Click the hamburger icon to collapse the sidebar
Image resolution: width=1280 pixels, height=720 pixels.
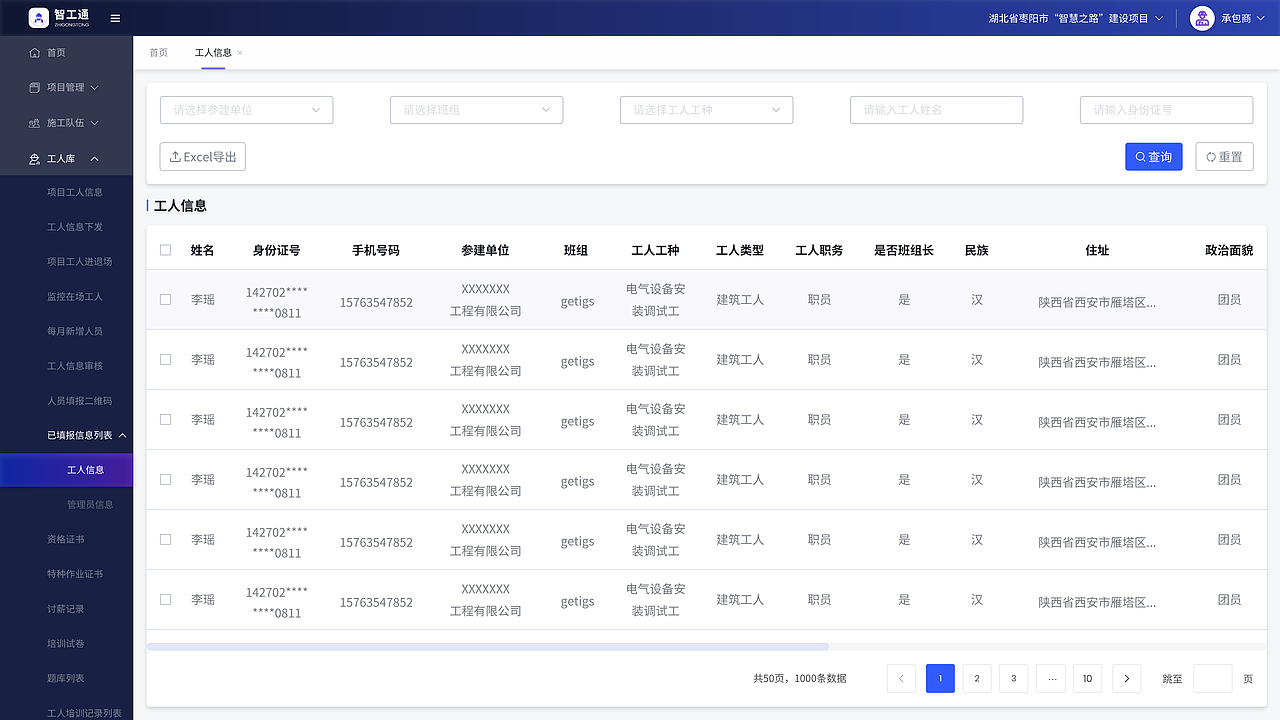point(114,17)
